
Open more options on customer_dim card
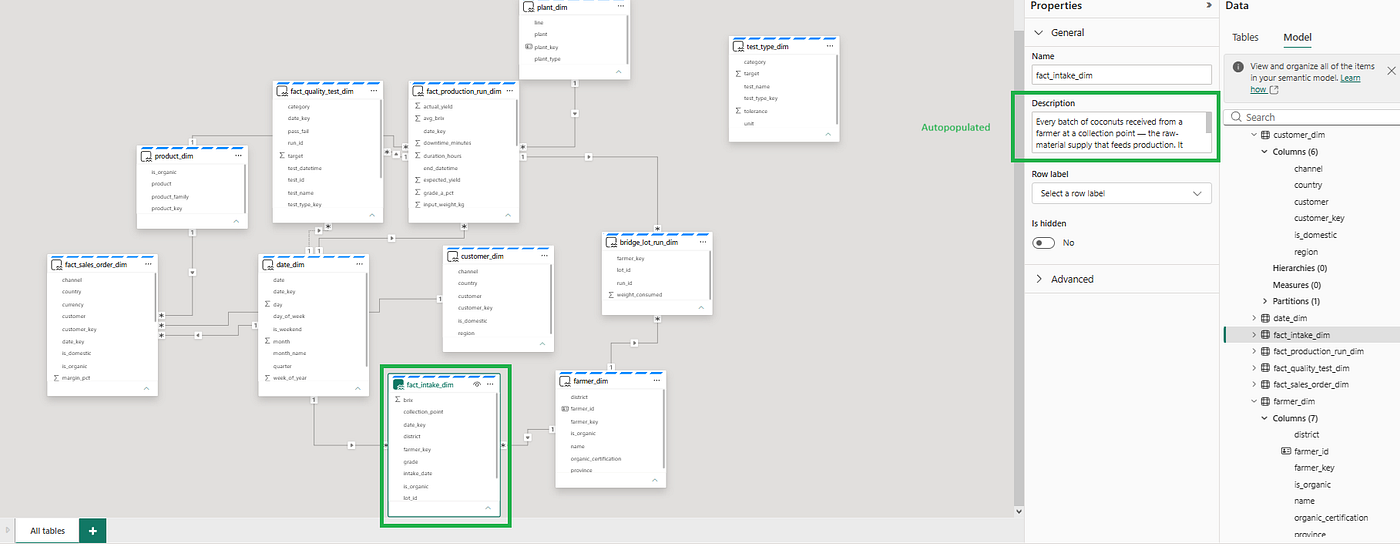(544, 256)
